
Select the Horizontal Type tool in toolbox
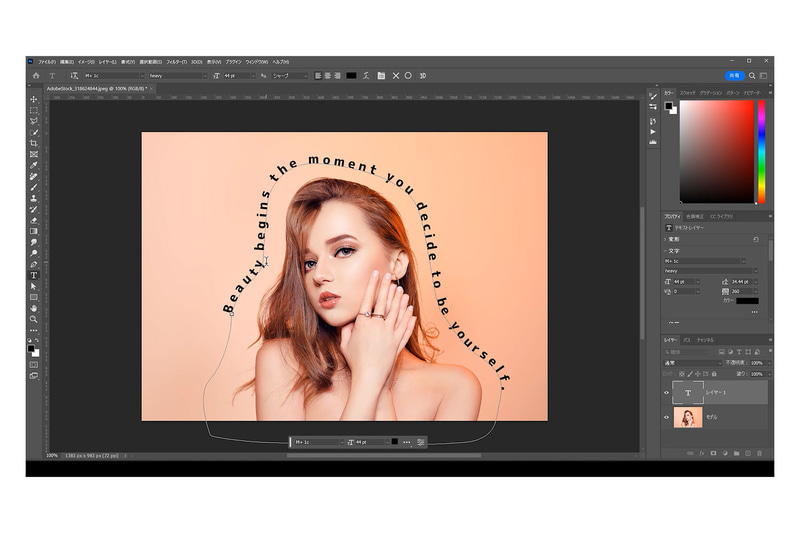click(34, 275)
